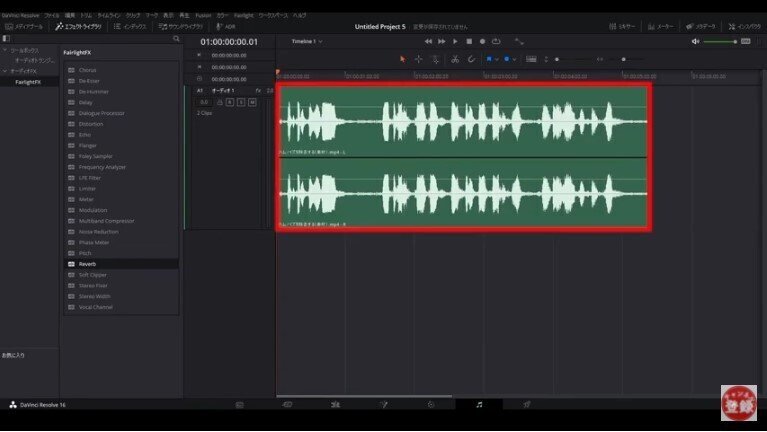This screenshot has width=767, height=432.
Task: Open the Fairlight menu
Action: pos(244,15)
